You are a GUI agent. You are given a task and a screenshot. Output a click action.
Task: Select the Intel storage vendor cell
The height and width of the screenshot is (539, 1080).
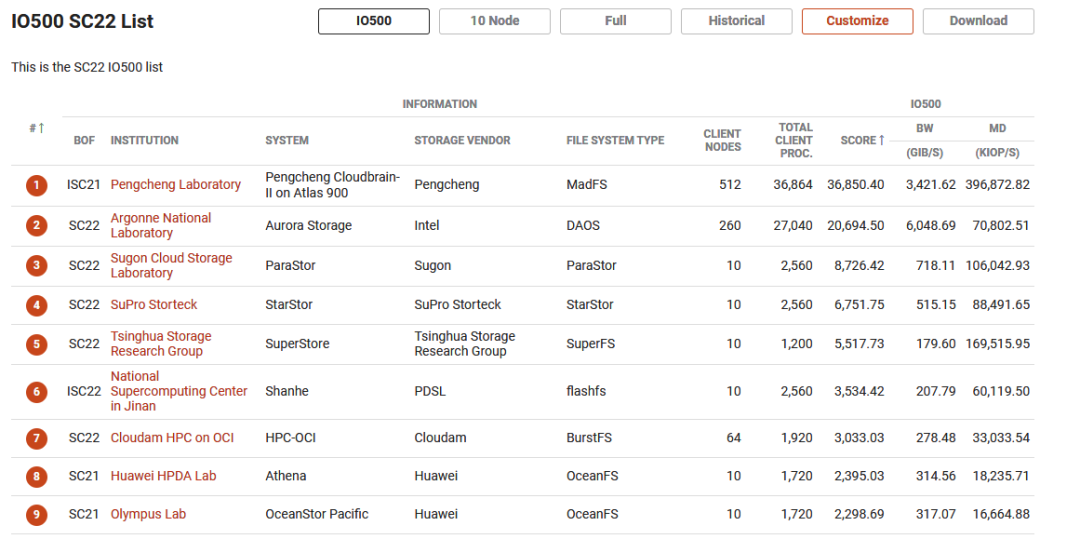tap(426, 226)
